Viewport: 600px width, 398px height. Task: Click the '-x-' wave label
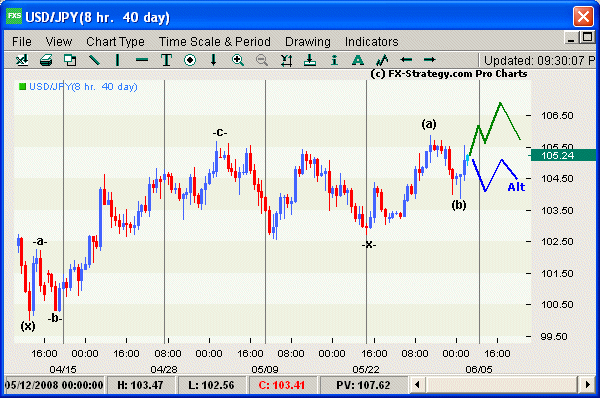[369, 244]
